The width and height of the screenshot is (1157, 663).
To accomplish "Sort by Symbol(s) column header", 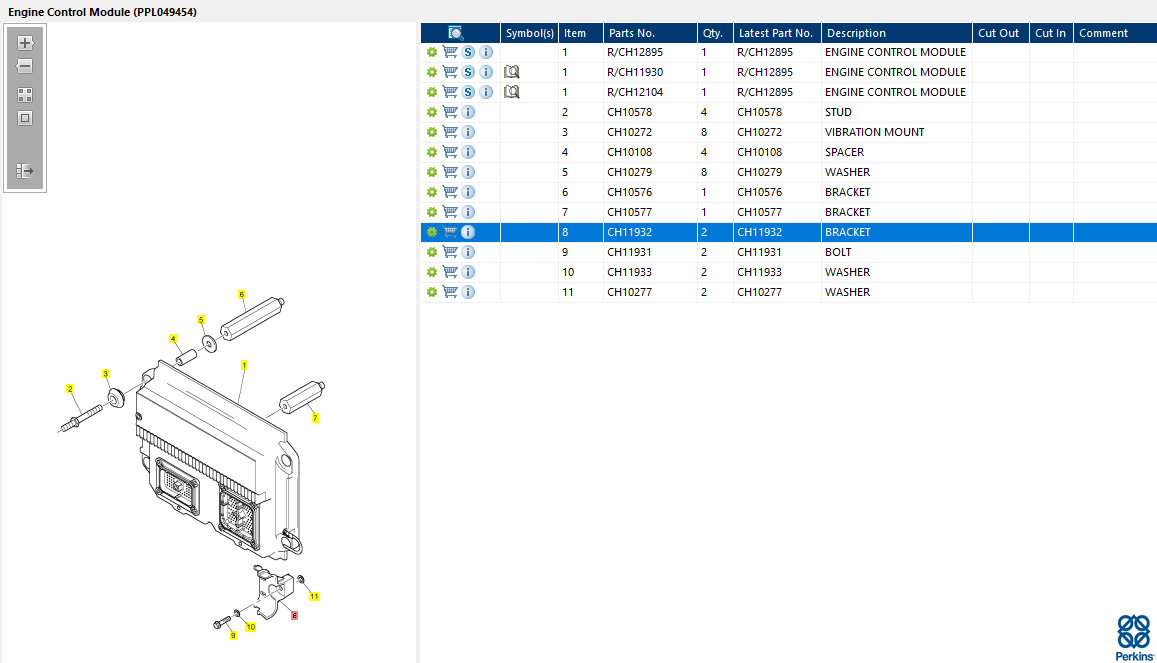I will pyautogui.click(x=529, y=32).
